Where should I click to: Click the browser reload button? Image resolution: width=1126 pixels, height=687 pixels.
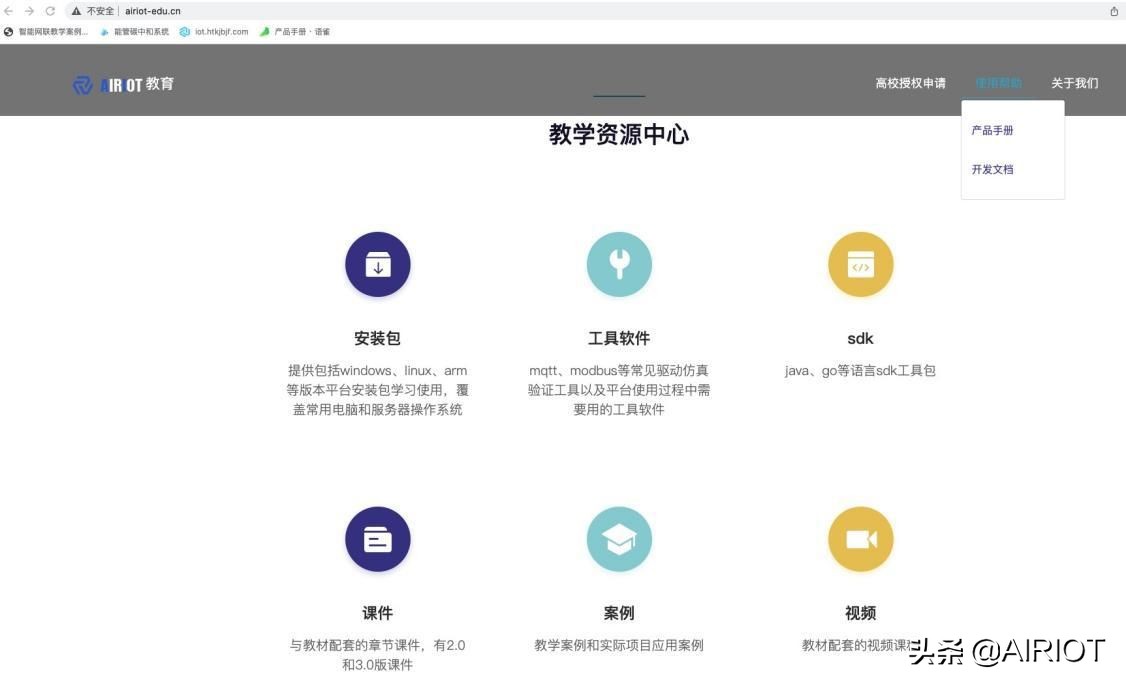coord(51,11)
